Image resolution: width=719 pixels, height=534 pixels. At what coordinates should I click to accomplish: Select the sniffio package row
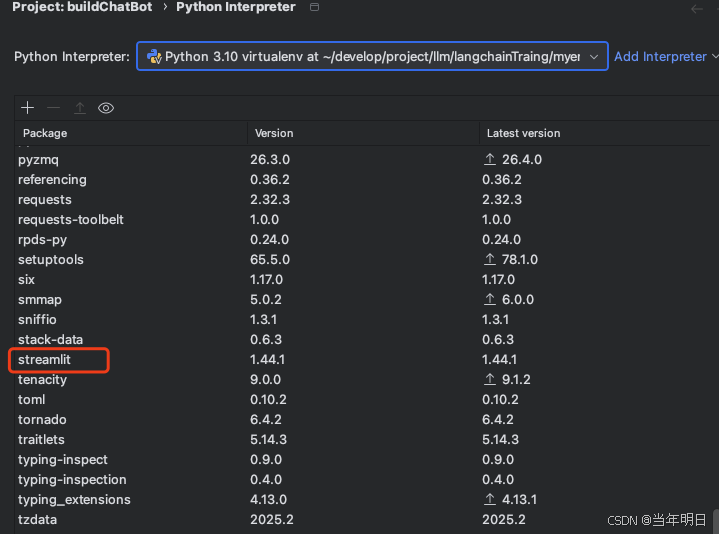pos(364,319)
